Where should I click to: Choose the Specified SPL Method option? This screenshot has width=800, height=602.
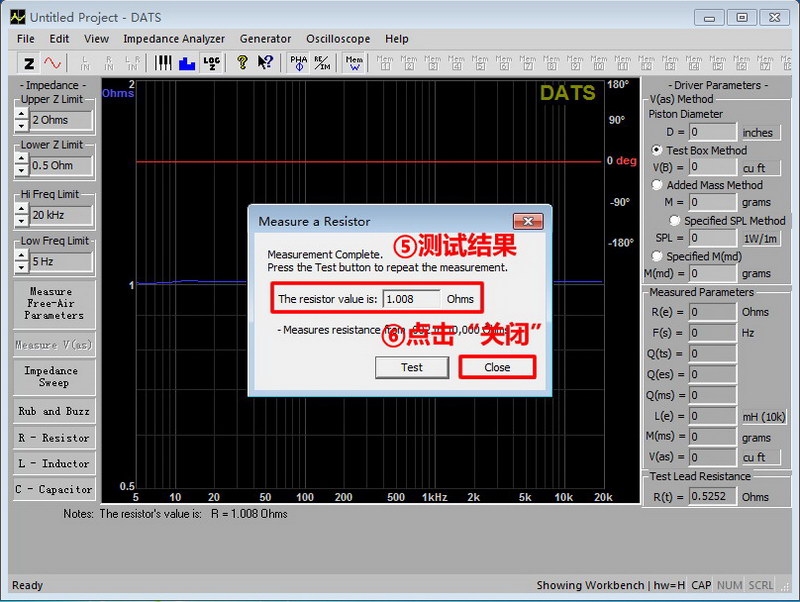point(675,220)
